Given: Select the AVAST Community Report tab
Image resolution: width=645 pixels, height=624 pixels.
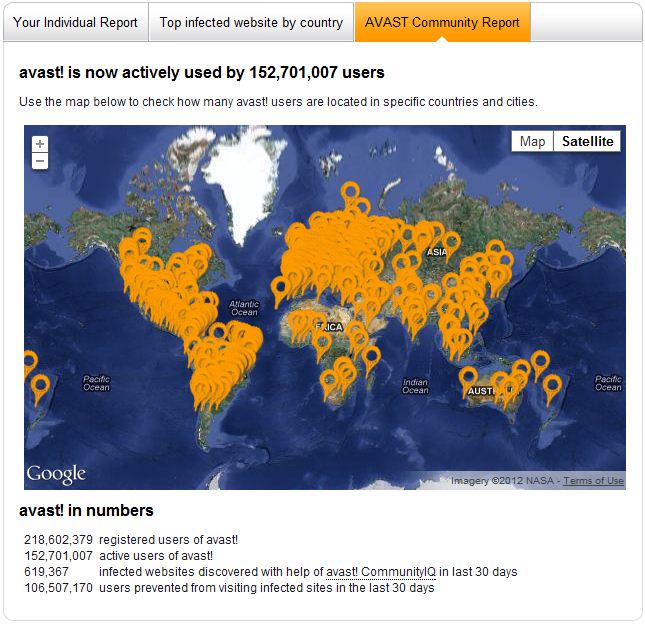Looking at the screenshot, I should 443,22.
